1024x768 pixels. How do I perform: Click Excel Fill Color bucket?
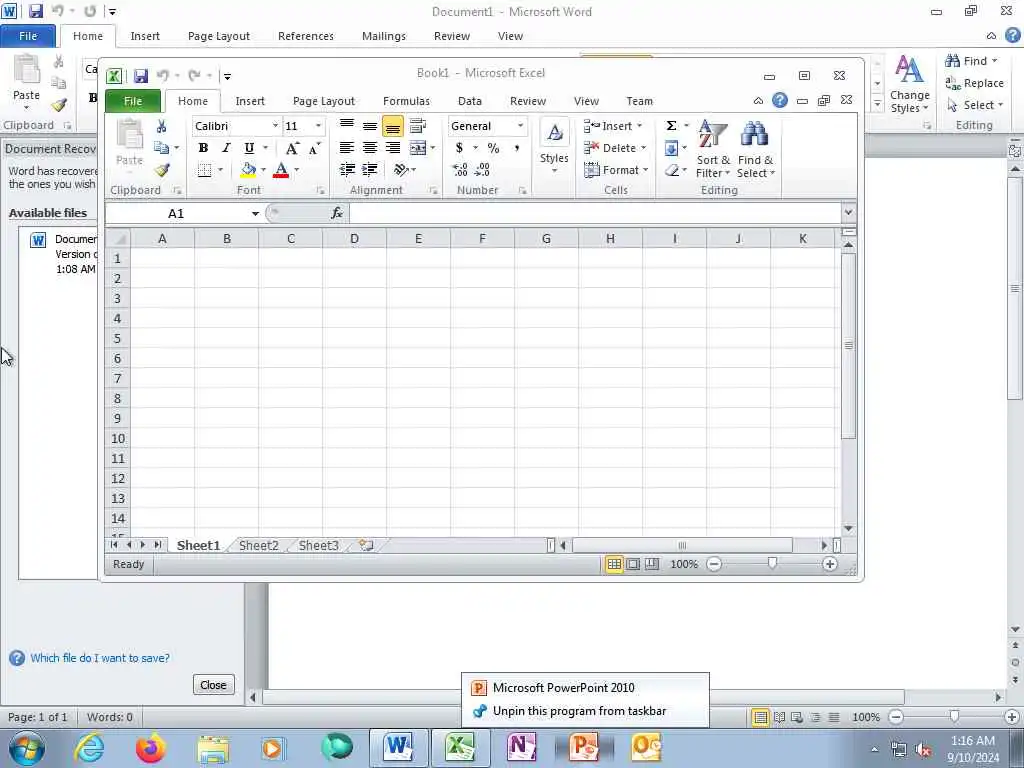(x=248, y=170)
